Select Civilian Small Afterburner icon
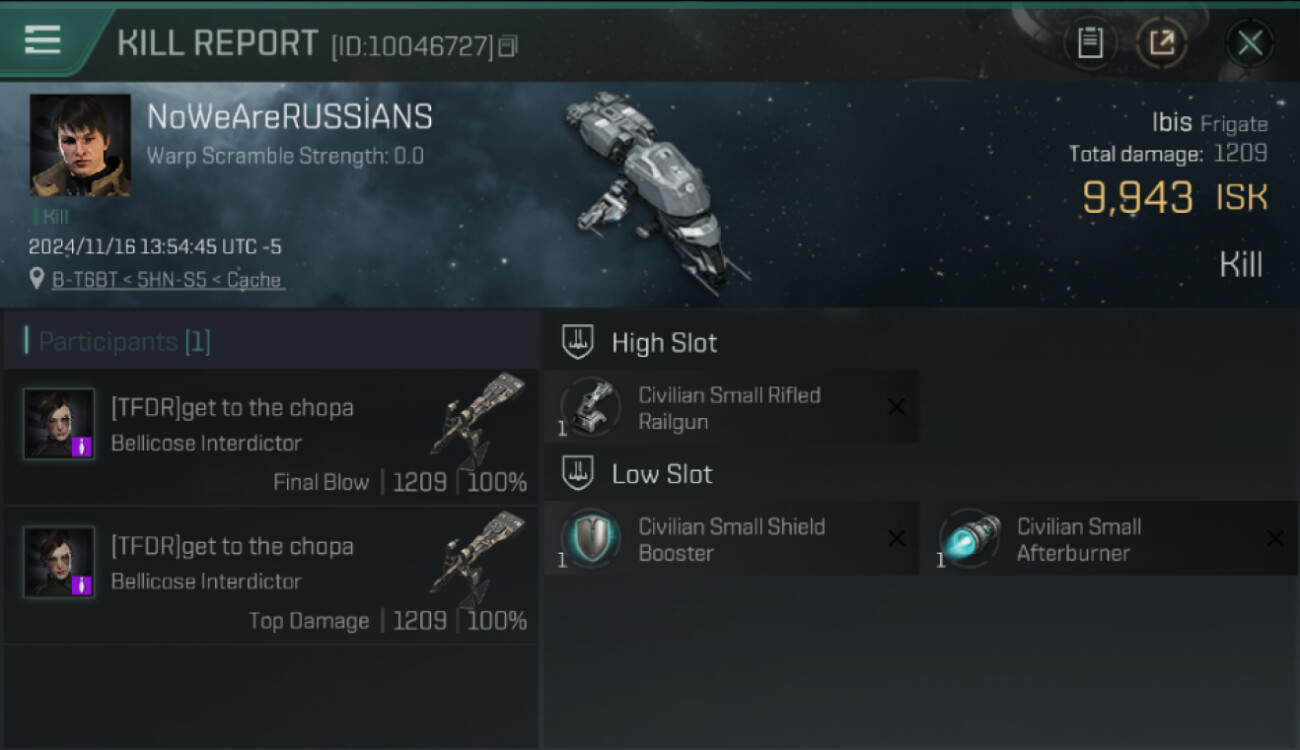The width and height of the screenshot is (1300, 750). coord(969,538)
